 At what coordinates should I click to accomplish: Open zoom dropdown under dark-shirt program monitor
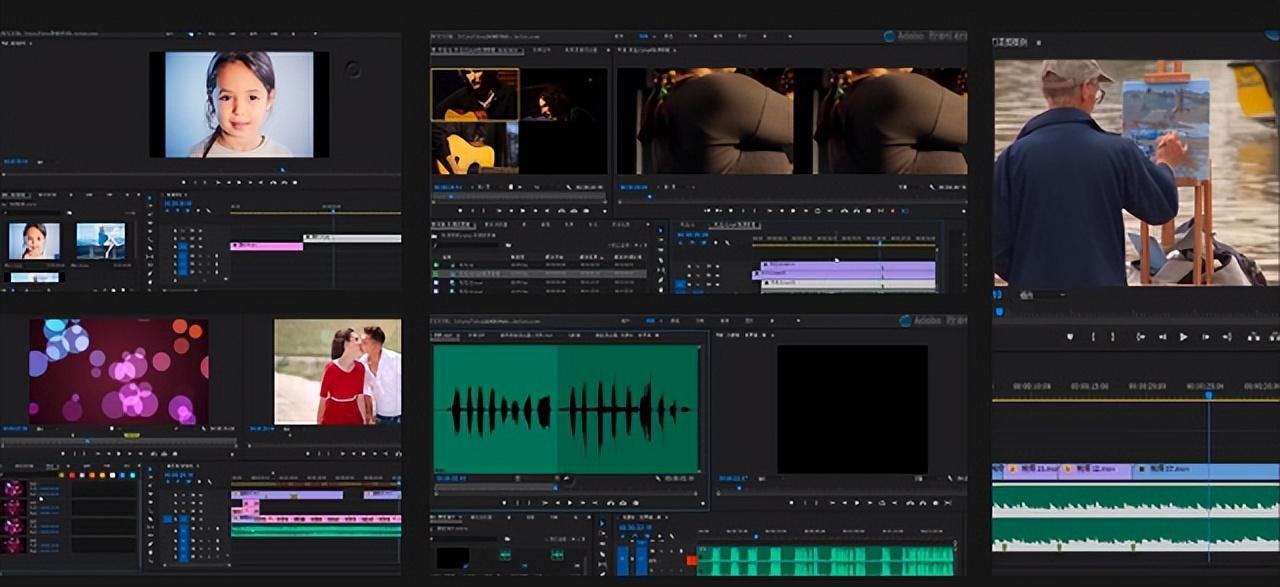tap(666, 187)
